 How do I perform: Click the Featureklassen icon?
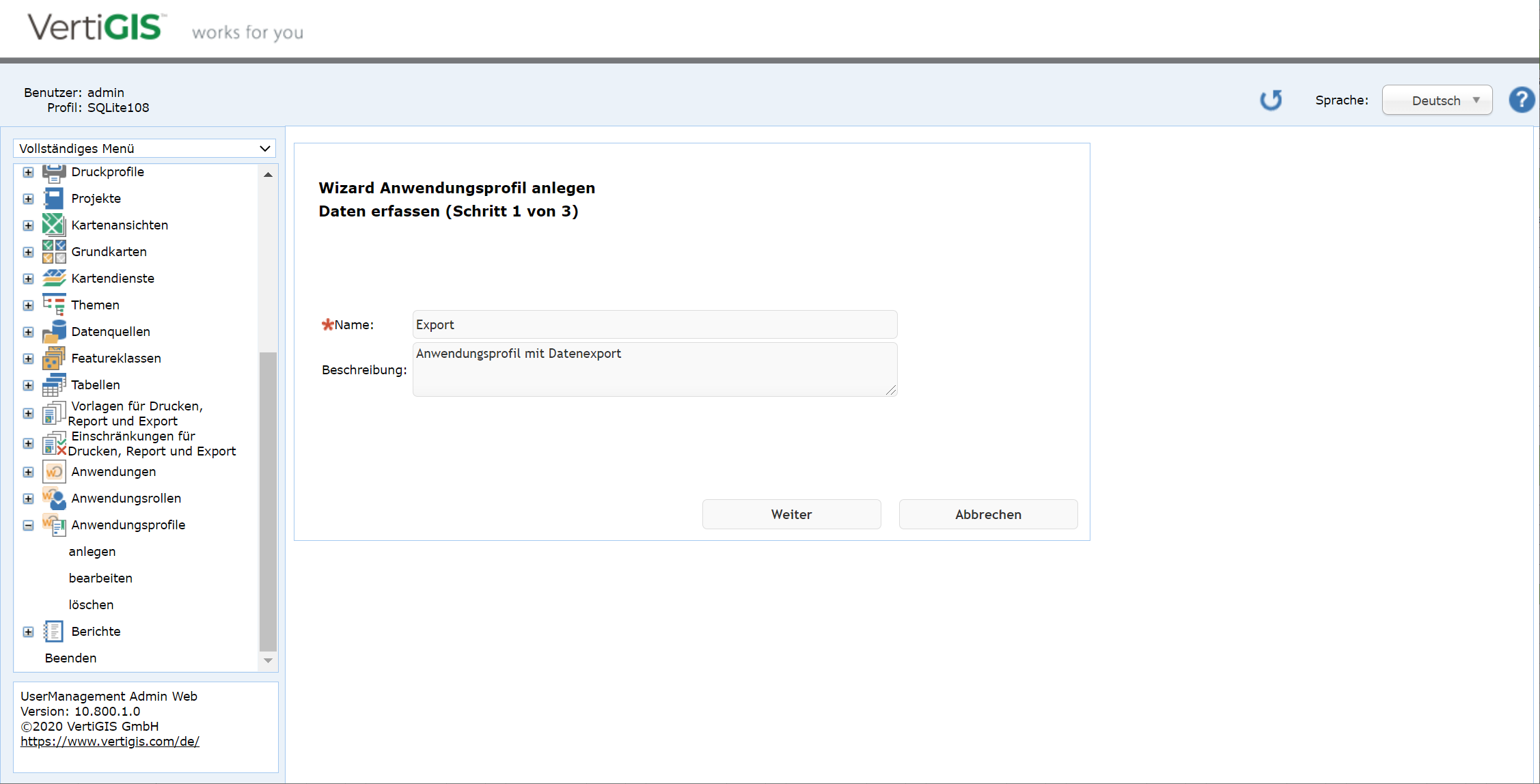(54, 358)
